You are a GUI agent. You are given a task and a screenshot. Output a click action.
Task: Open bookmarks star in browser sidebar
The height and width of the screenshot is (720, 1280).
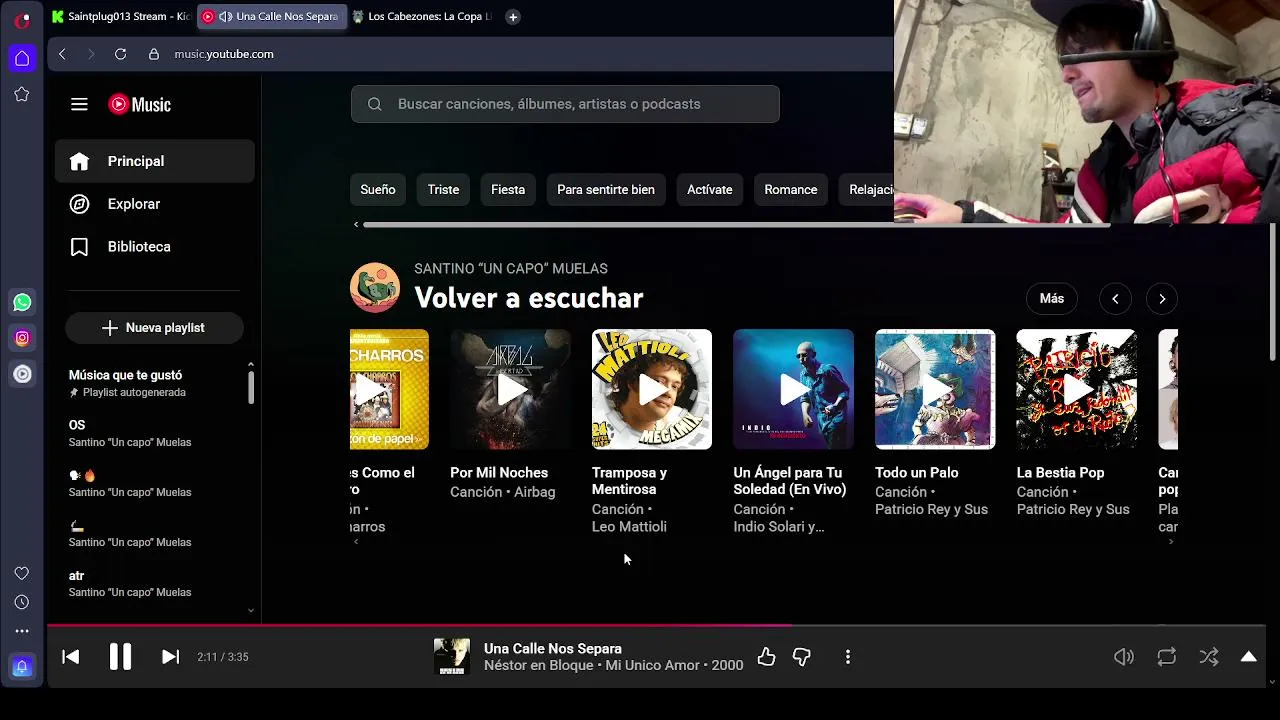tap(22, 94)
